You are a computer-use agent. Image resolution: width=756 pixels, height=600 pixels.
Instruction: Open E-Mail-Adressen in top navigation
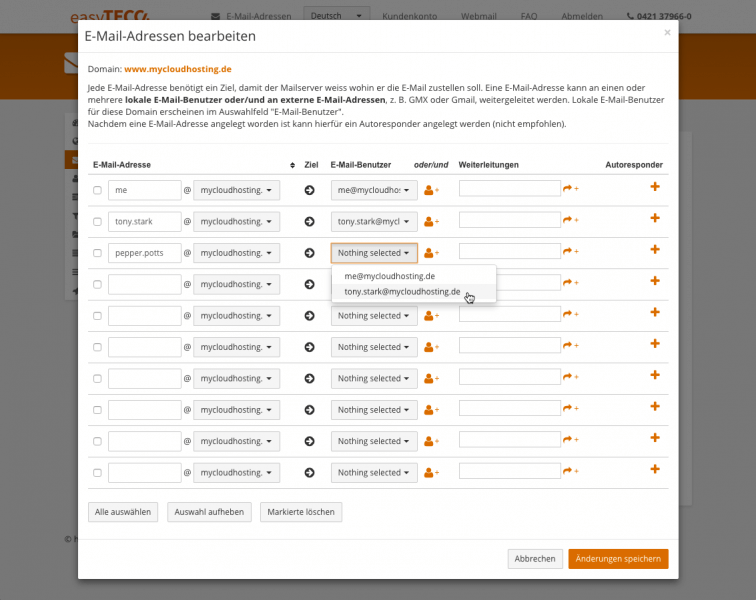click(x=251, y=16)
